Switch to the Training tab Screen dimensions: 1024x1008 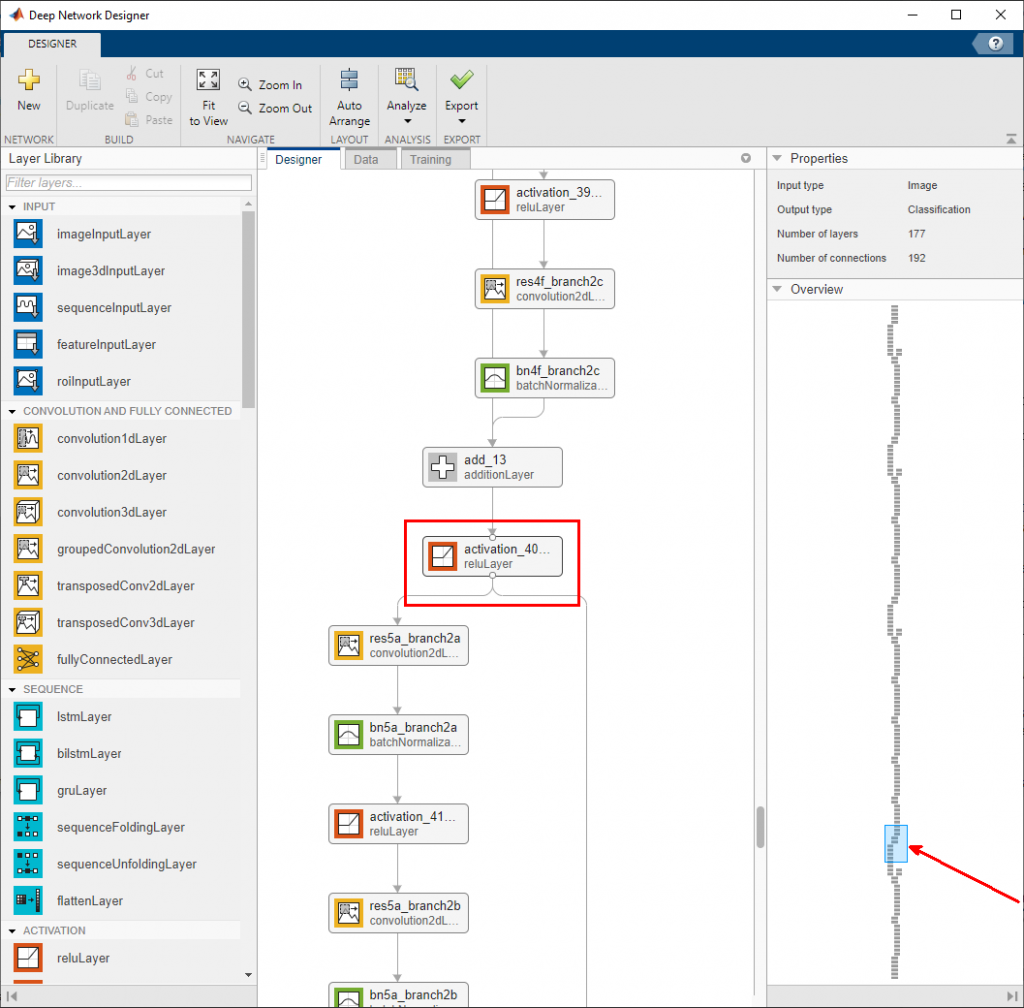click(x=430, y=160)
